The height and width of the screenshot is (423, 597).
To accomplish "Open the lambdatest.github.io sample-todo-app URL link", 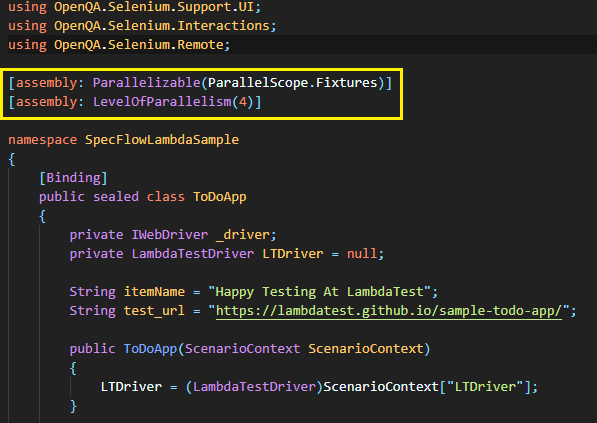I will coord(389,311).
